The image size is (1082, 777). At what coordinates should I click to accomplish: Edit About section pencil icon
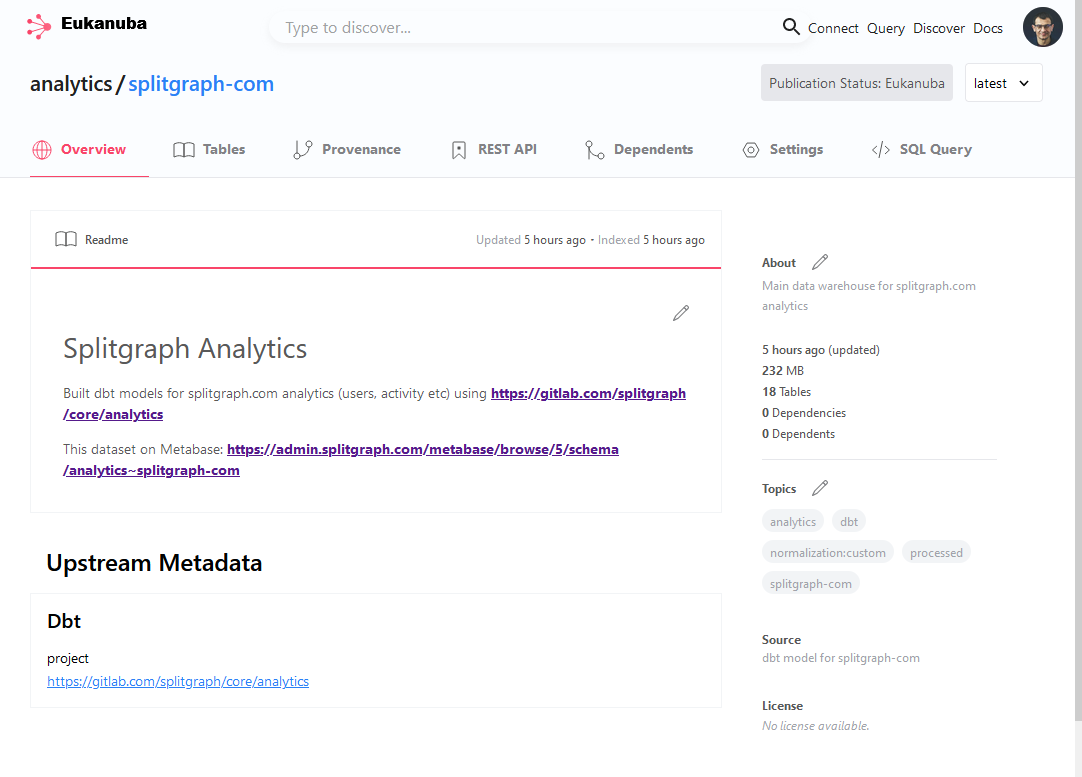pos(820,262)
